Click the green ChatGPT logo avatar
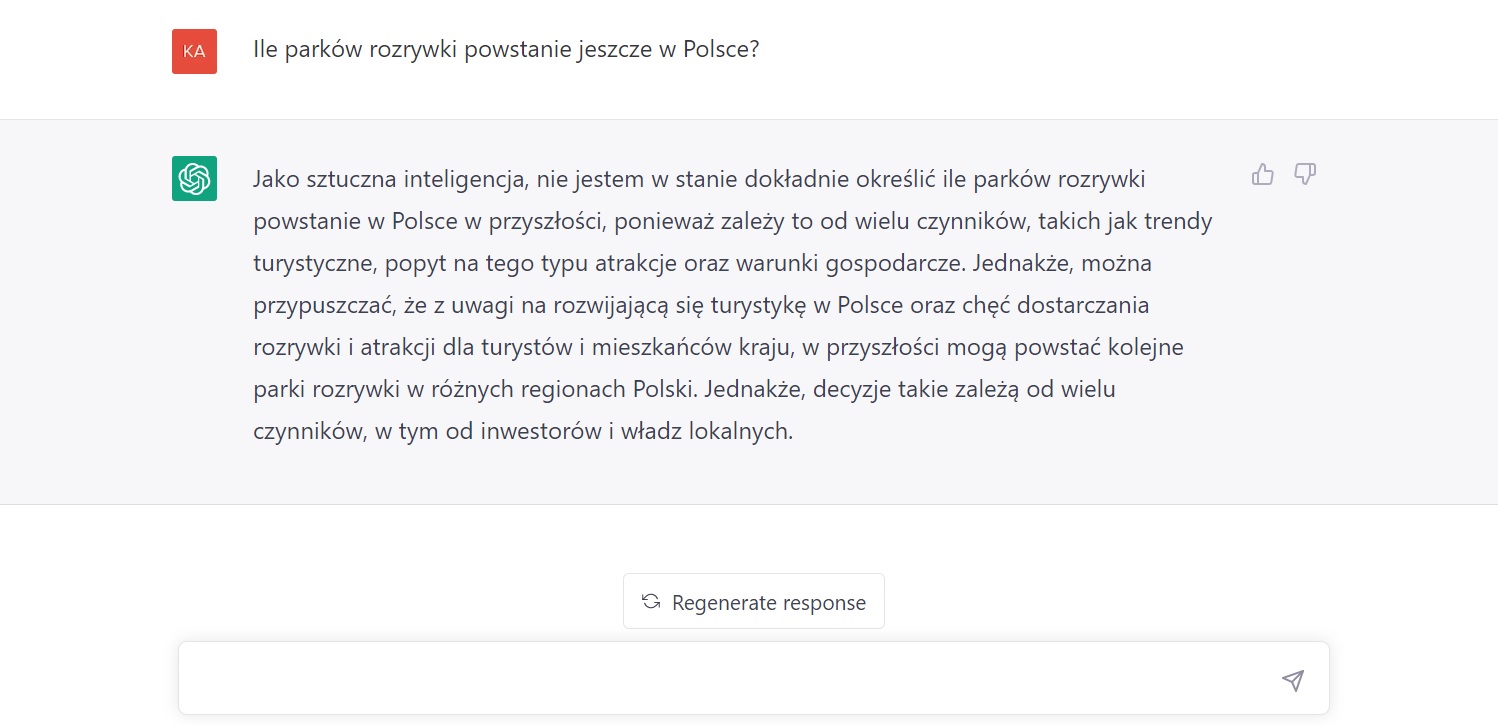 coord(194,179)
